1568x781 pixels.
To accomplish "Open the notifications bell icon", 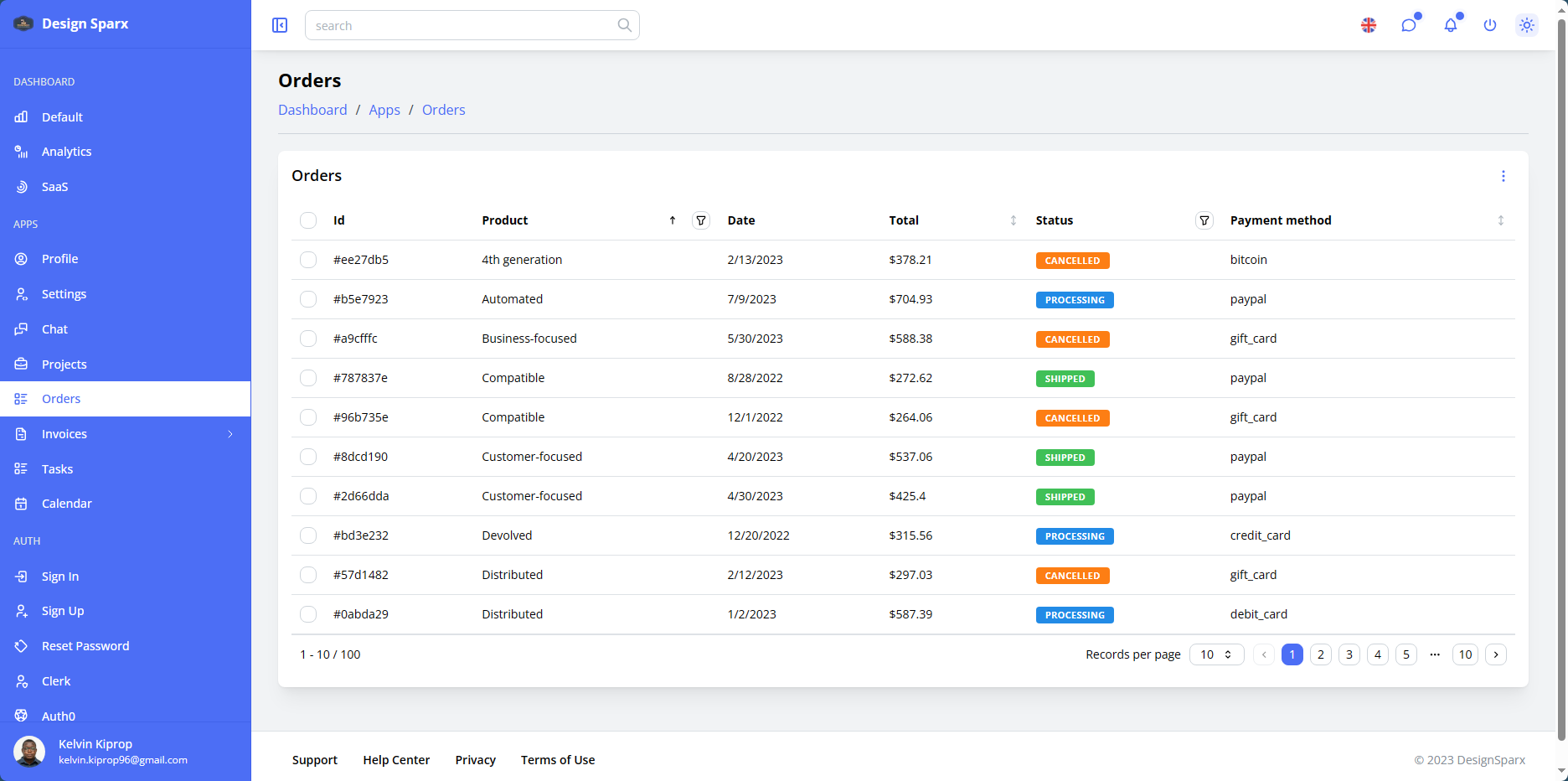I will click(x=1450, y=25).
